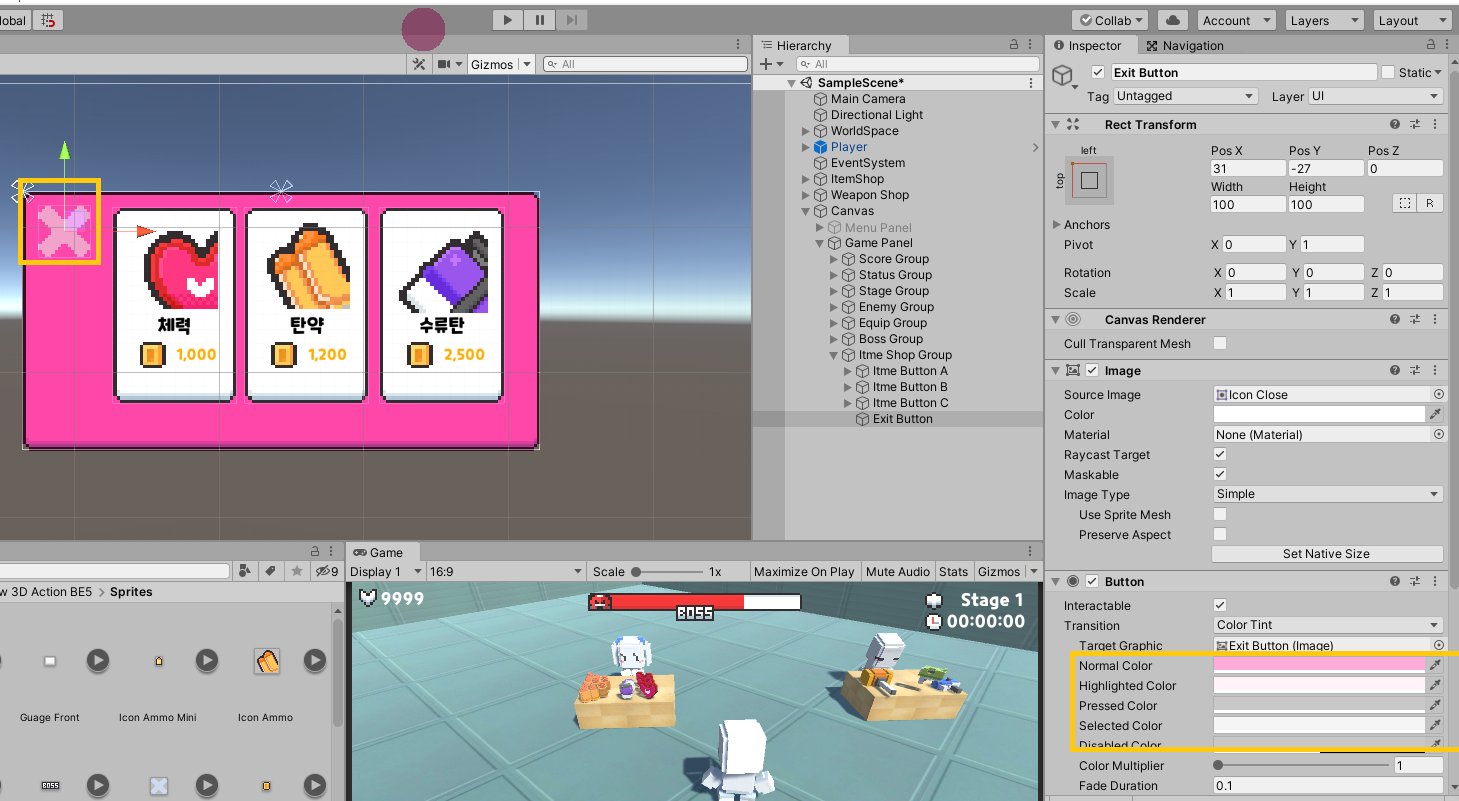Open the Source Image object picker circle
The height and width of the screenshot is (801, 1459).
[x=1439, y=394]
